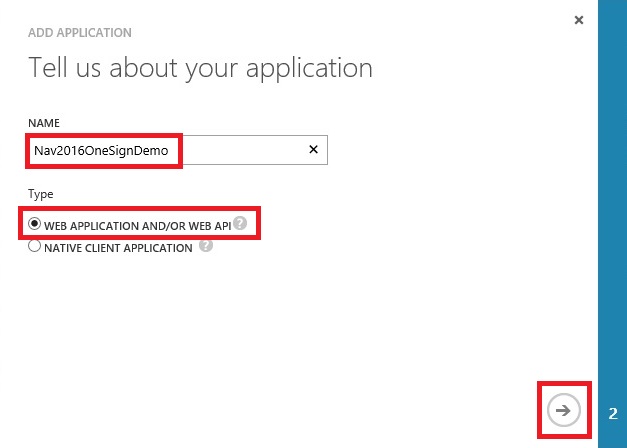The width and height of the screenshot is (627, 448).
Task: Click the step 2 indicator on blue bar
Action: click(612, 412)
